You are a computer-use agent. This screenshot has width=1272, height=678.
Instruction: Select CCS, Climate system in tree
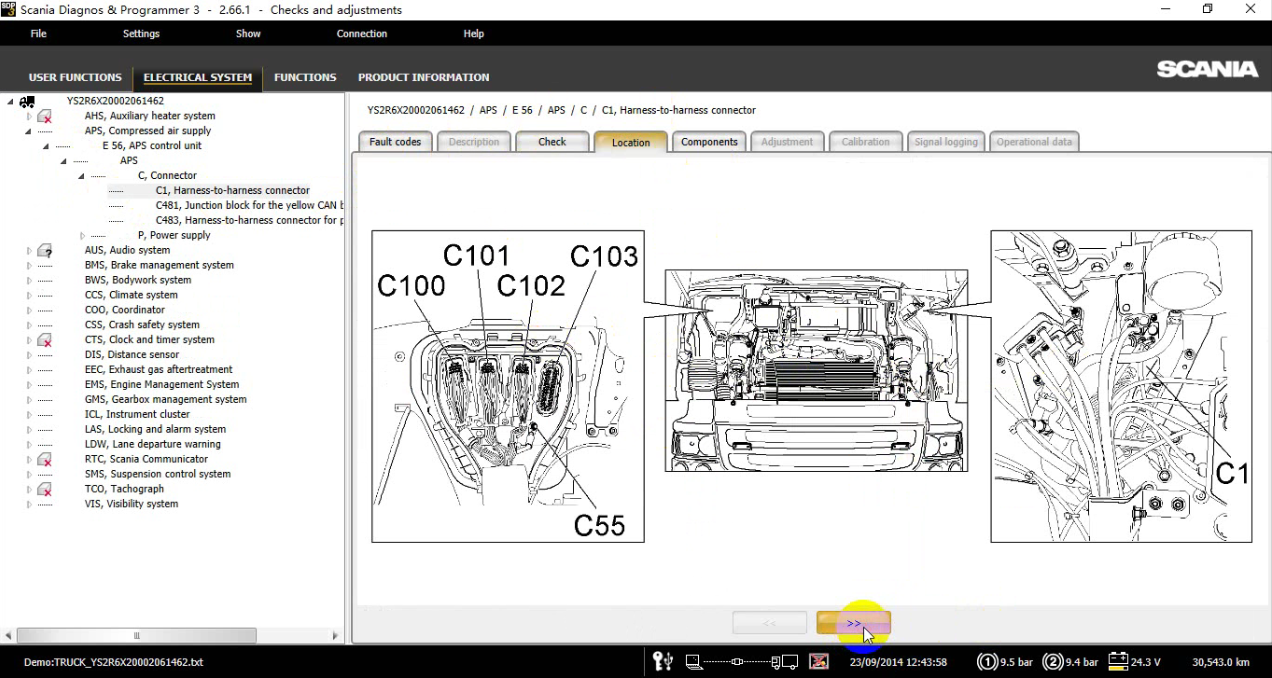click(x=131, y=295)
